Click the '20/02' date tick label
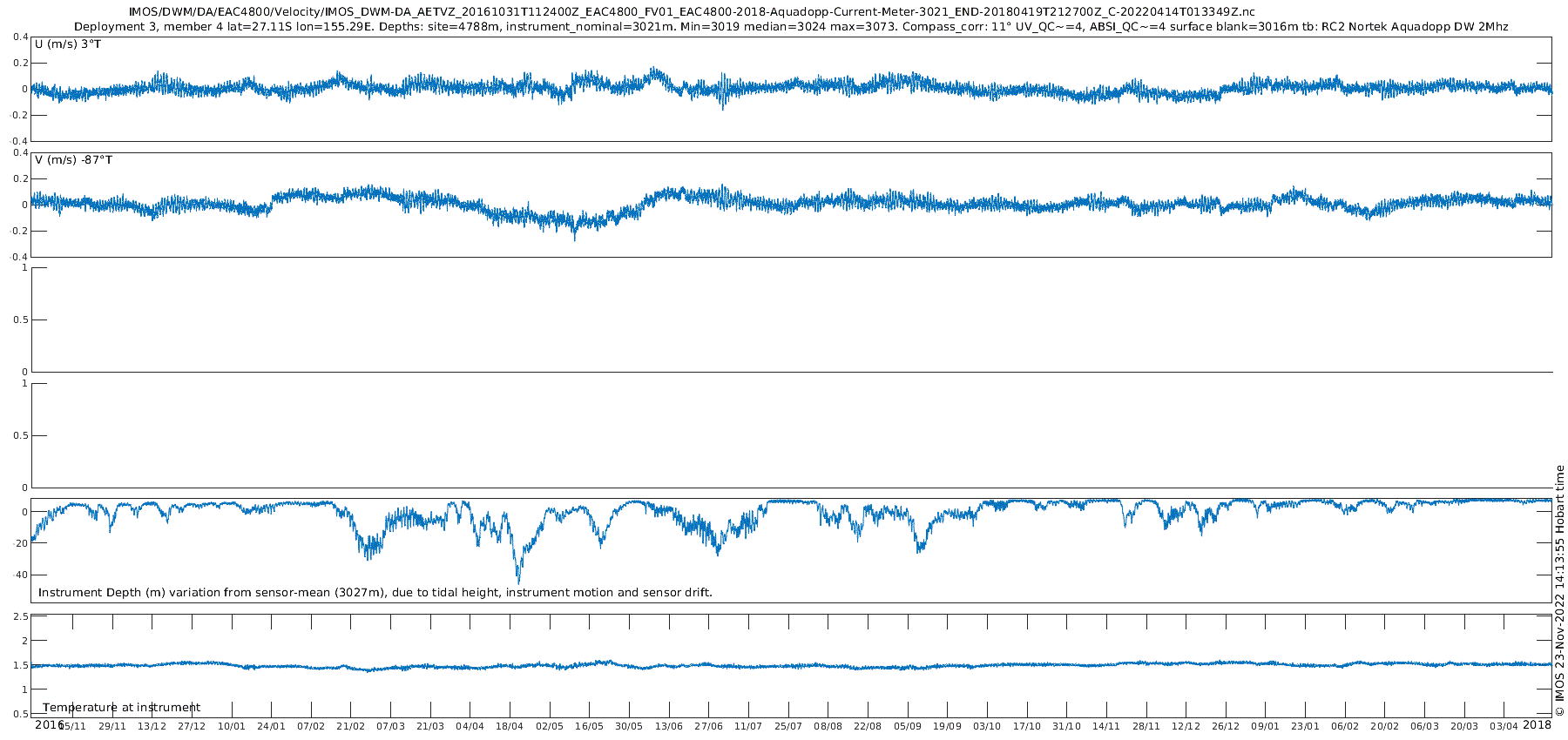The width and height of the screenshot is (1568, 740). point(1385,726)
